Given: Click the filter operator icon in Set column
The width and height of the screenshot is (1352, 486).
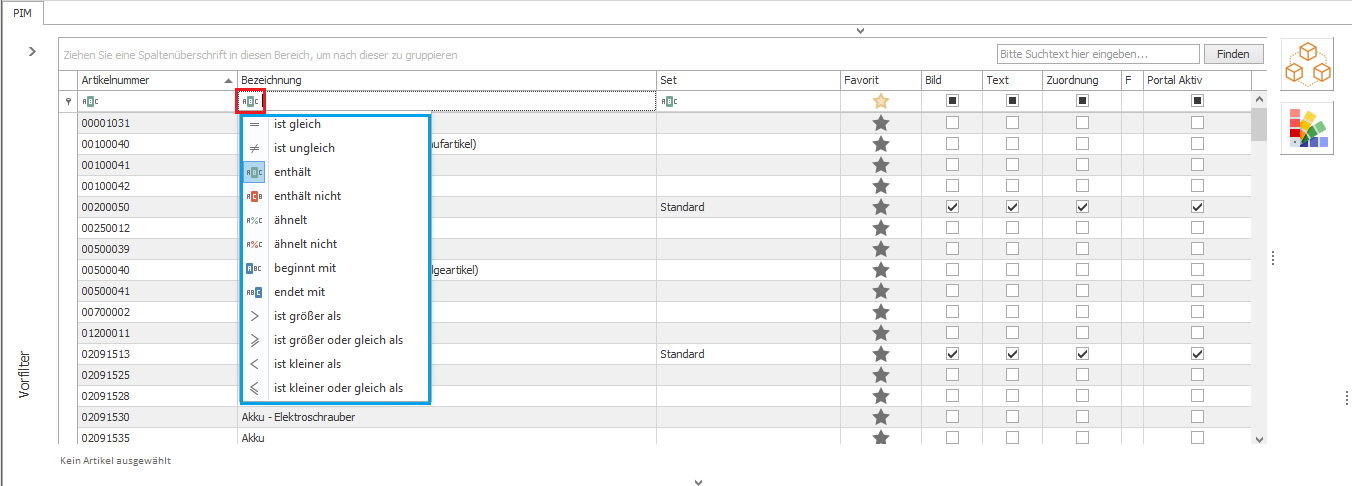Looking at the screenshot, I should (x=668, y=101).
